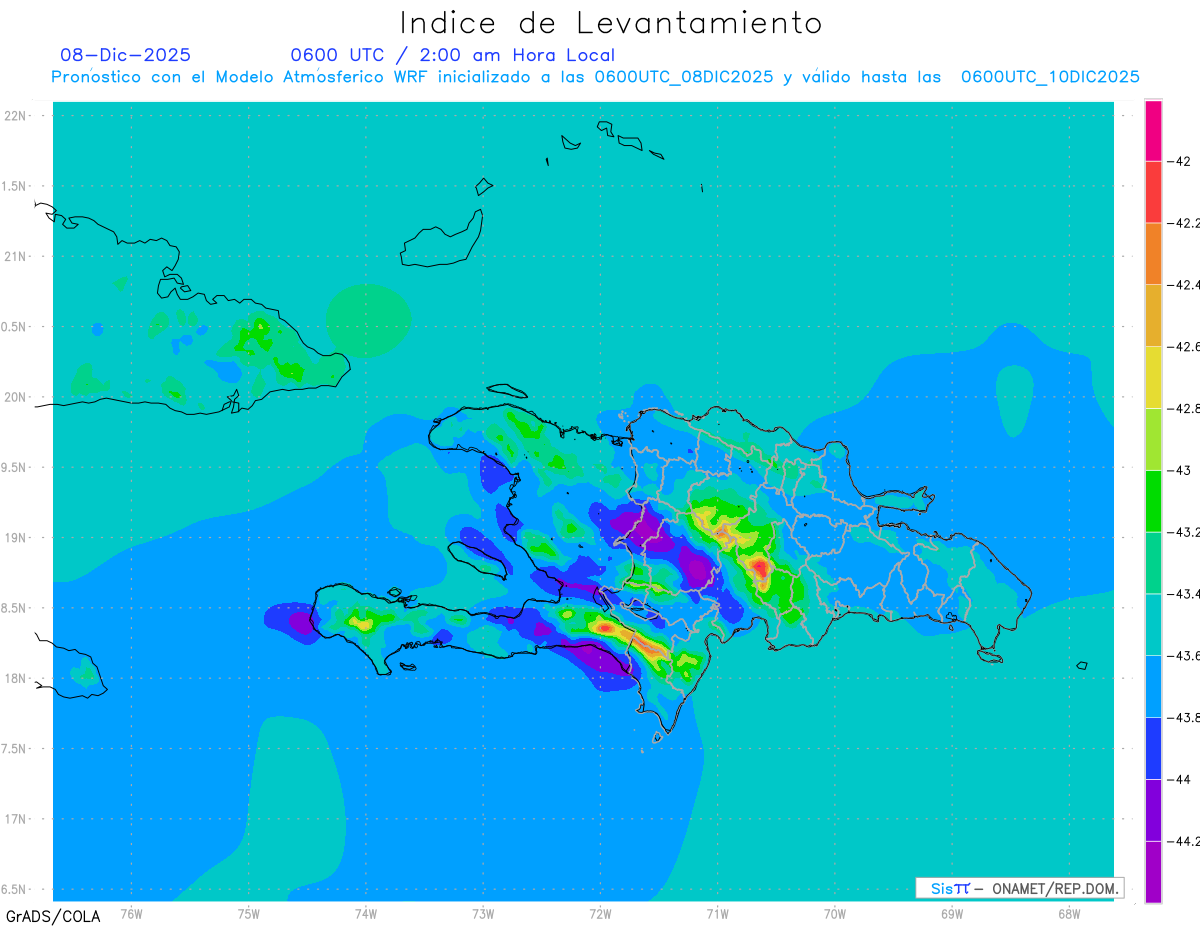Pick the orange swatch between -42.2 and -42.4
1200x927 pixels.
[1153, 254]
